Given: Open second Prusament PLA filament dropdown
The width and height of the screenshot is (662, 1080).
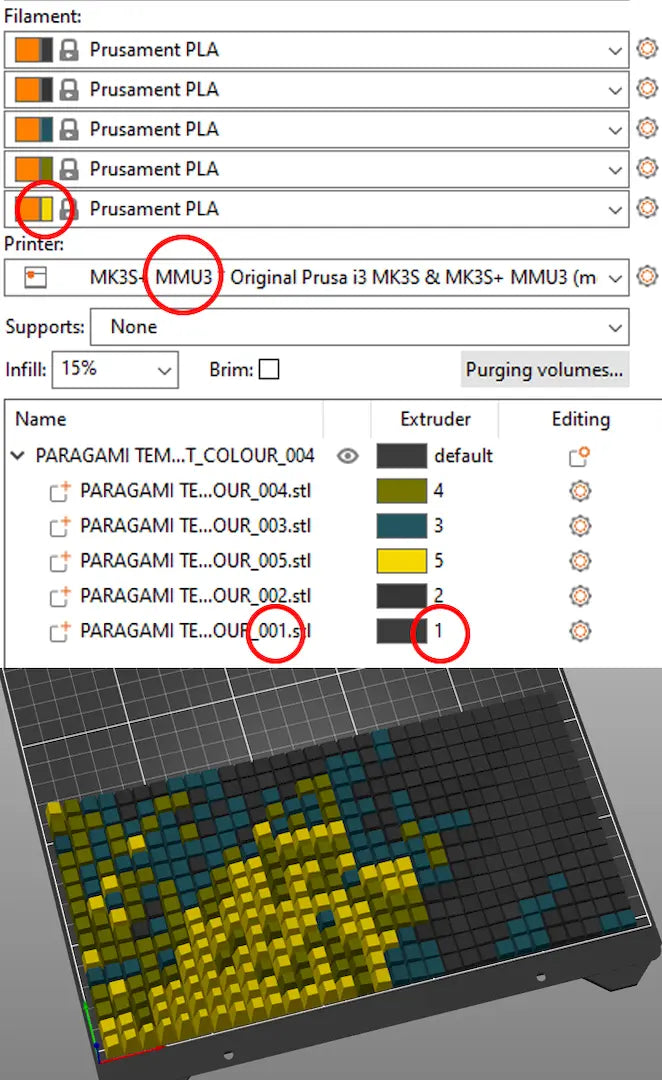Looking at the screenshot, I should tap(316, 90).
